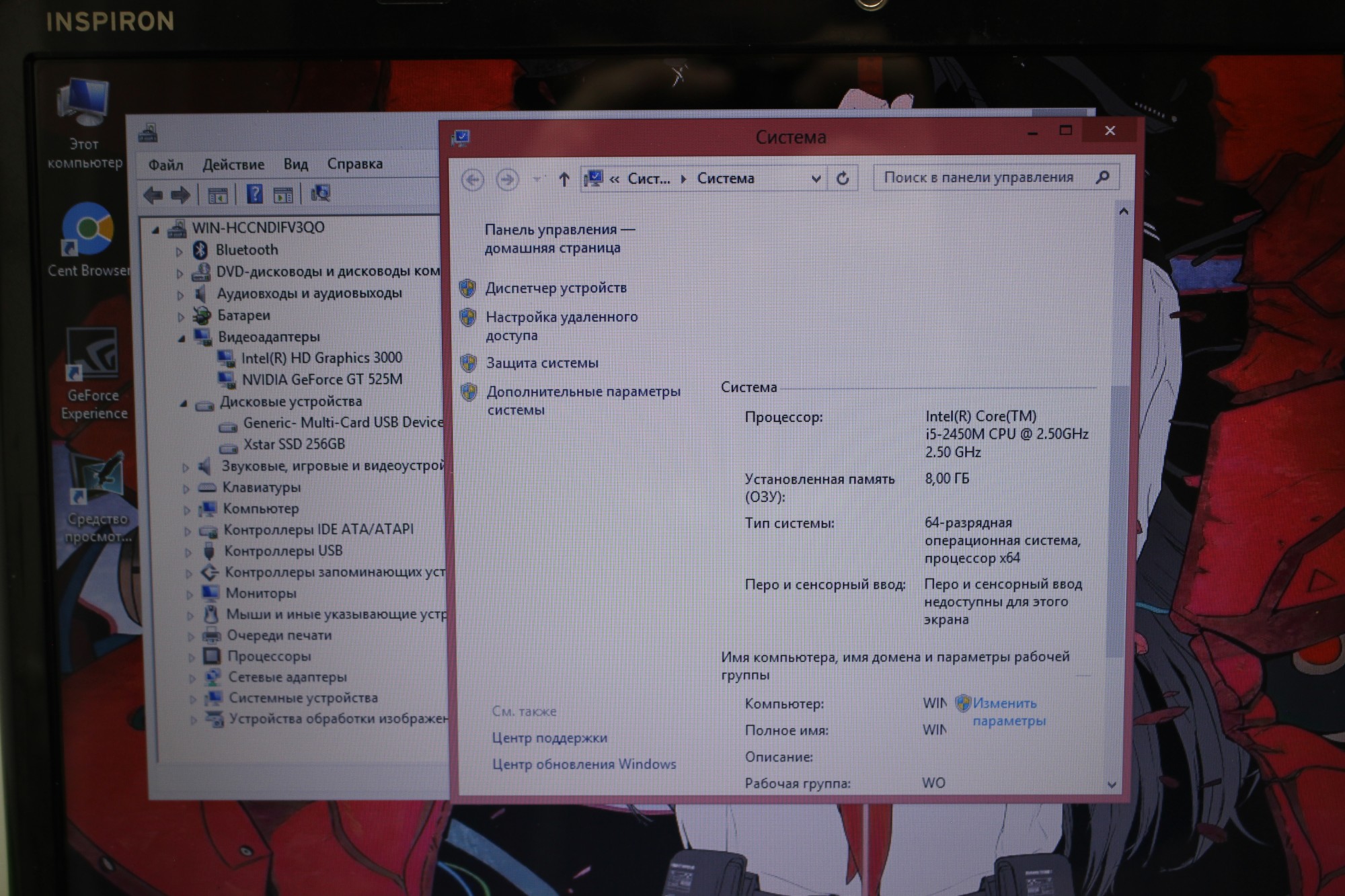This screenshot has width=1345, height=896.
Task: Click the scroll down arrow in the Система window
Action: (x=1111, y=784)
